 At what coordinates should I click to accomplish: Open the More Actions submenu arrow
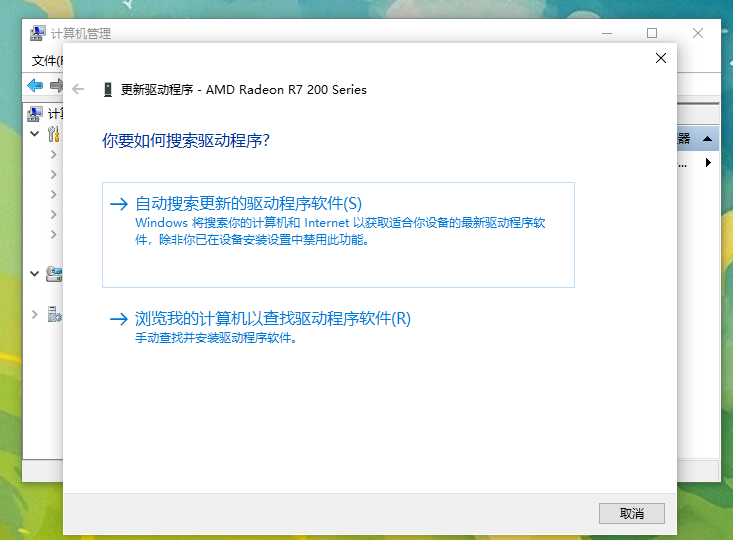click(708, 162)
